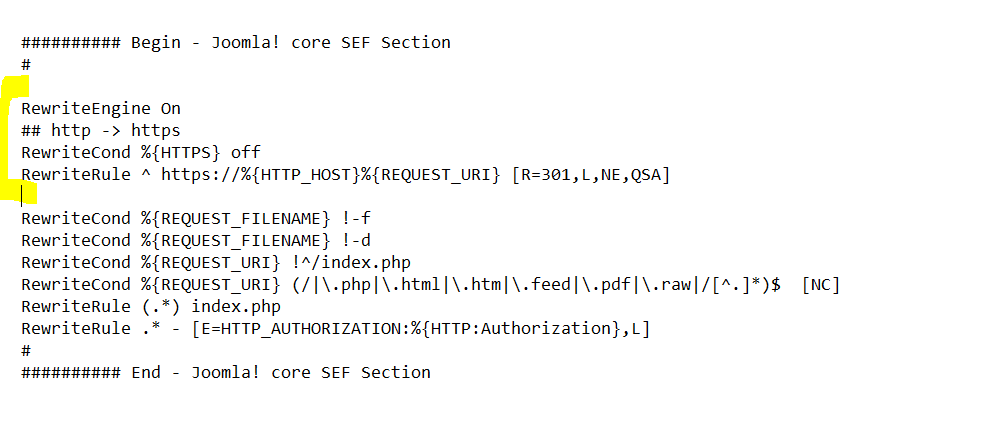Click the single '#' line under the Begin comment
This screenshot has width=989, height=436.
coord(26,64)
